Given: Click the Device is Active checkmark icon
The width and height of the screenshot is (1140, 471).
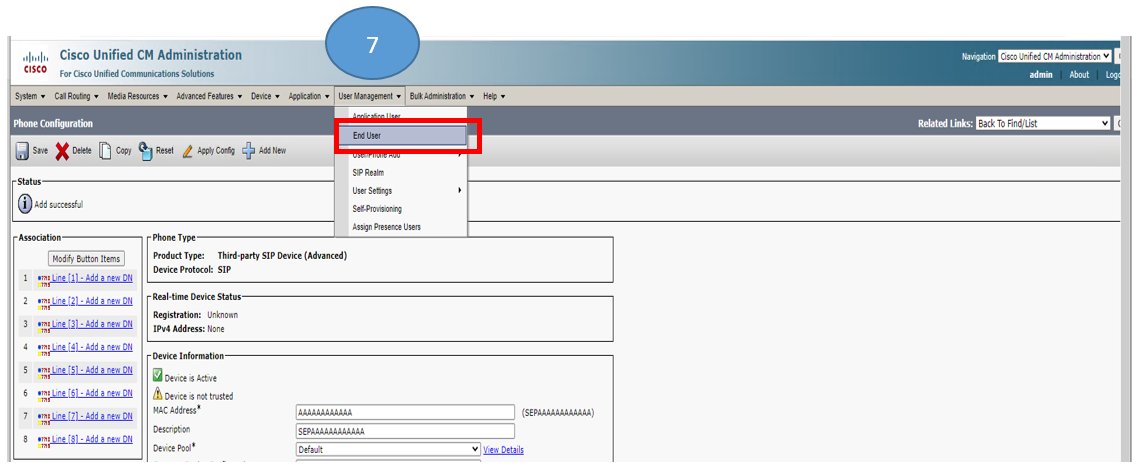Looking at the screenshot, I should point(158,377).
